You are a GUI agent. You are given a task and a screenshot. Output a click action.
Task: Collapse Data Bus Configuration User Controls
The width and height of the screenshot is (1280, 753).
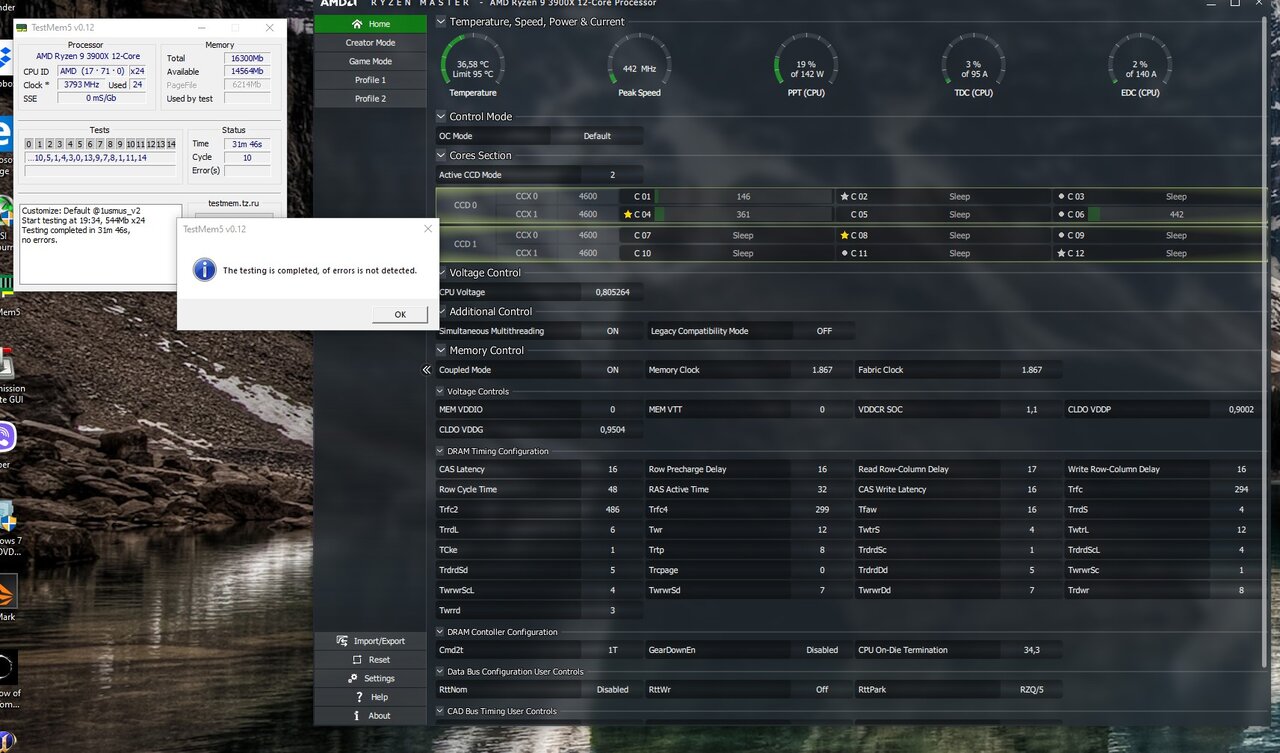point(440,672)
